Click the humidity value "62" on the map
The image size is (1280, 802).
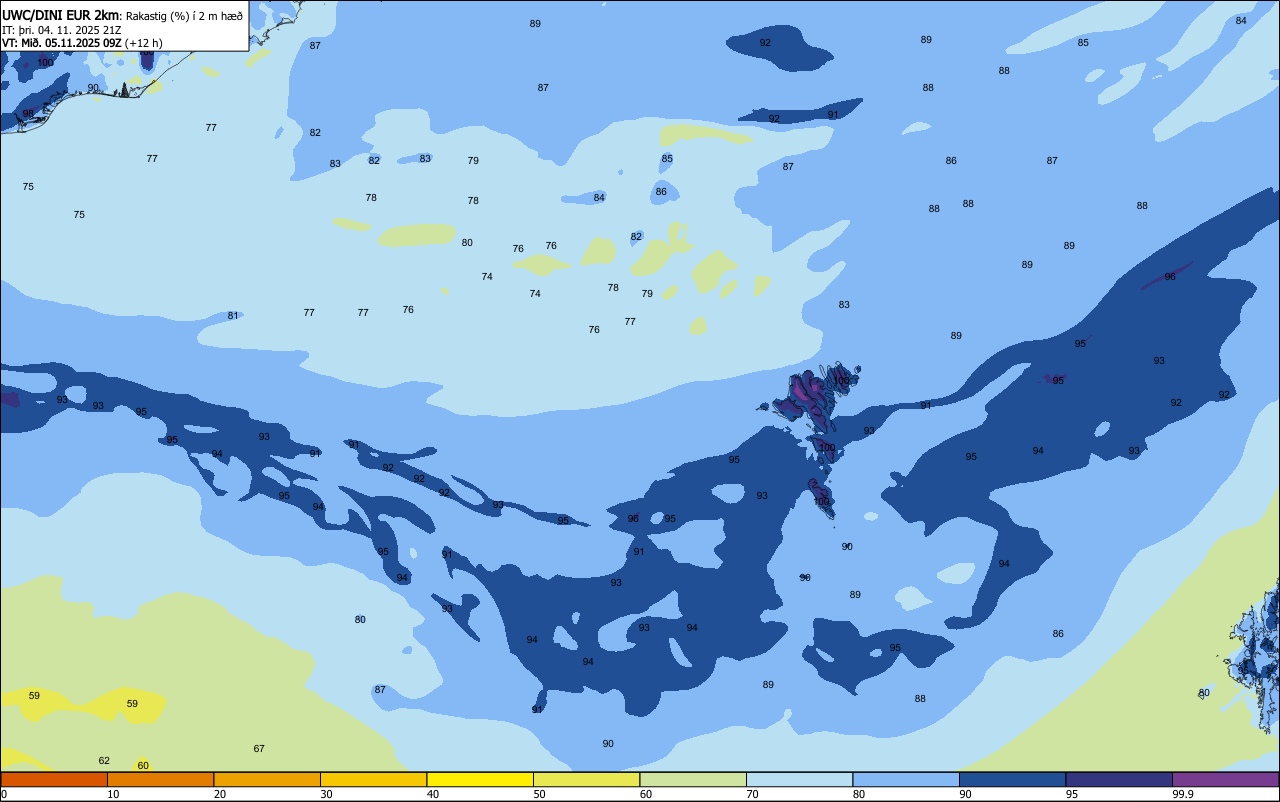[x=104, y=761]
